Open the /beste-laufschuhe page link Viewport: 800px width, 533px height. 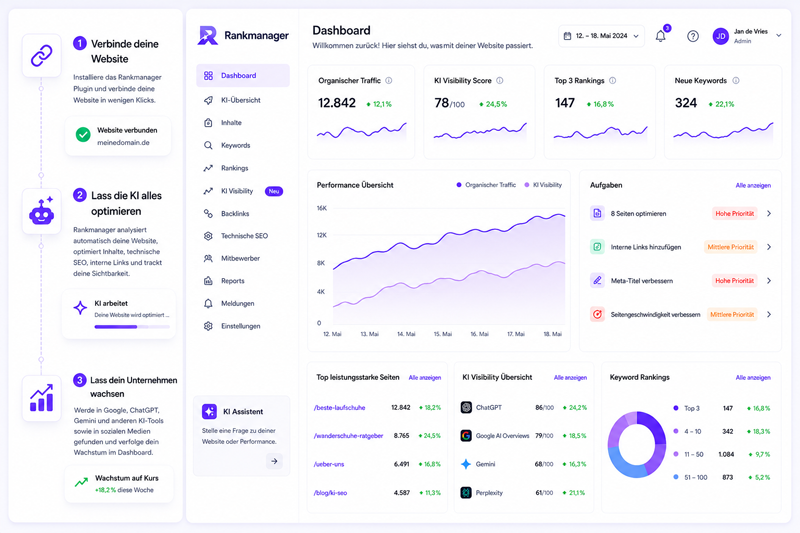coord(339,408)
